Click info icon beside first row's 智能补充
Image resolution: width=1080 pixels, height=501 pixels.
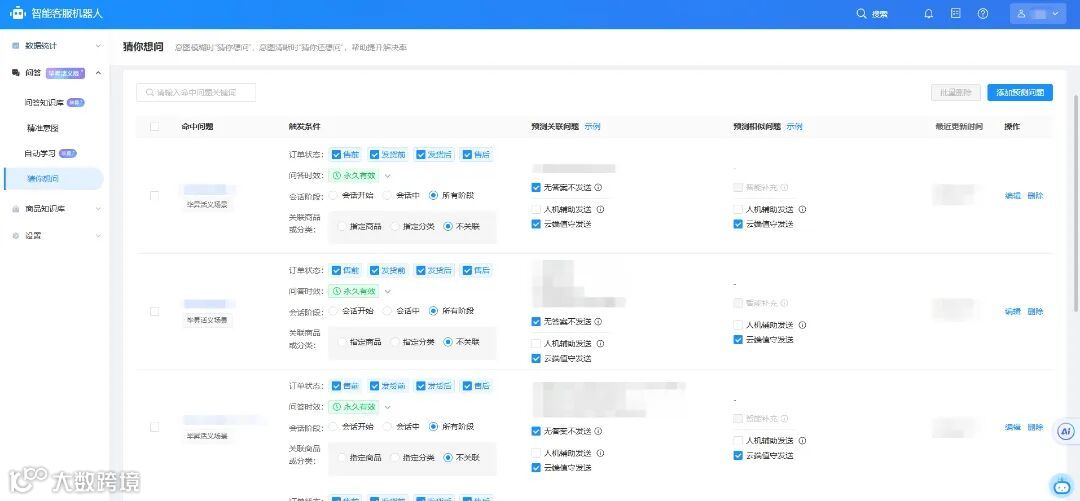point(784,187)
